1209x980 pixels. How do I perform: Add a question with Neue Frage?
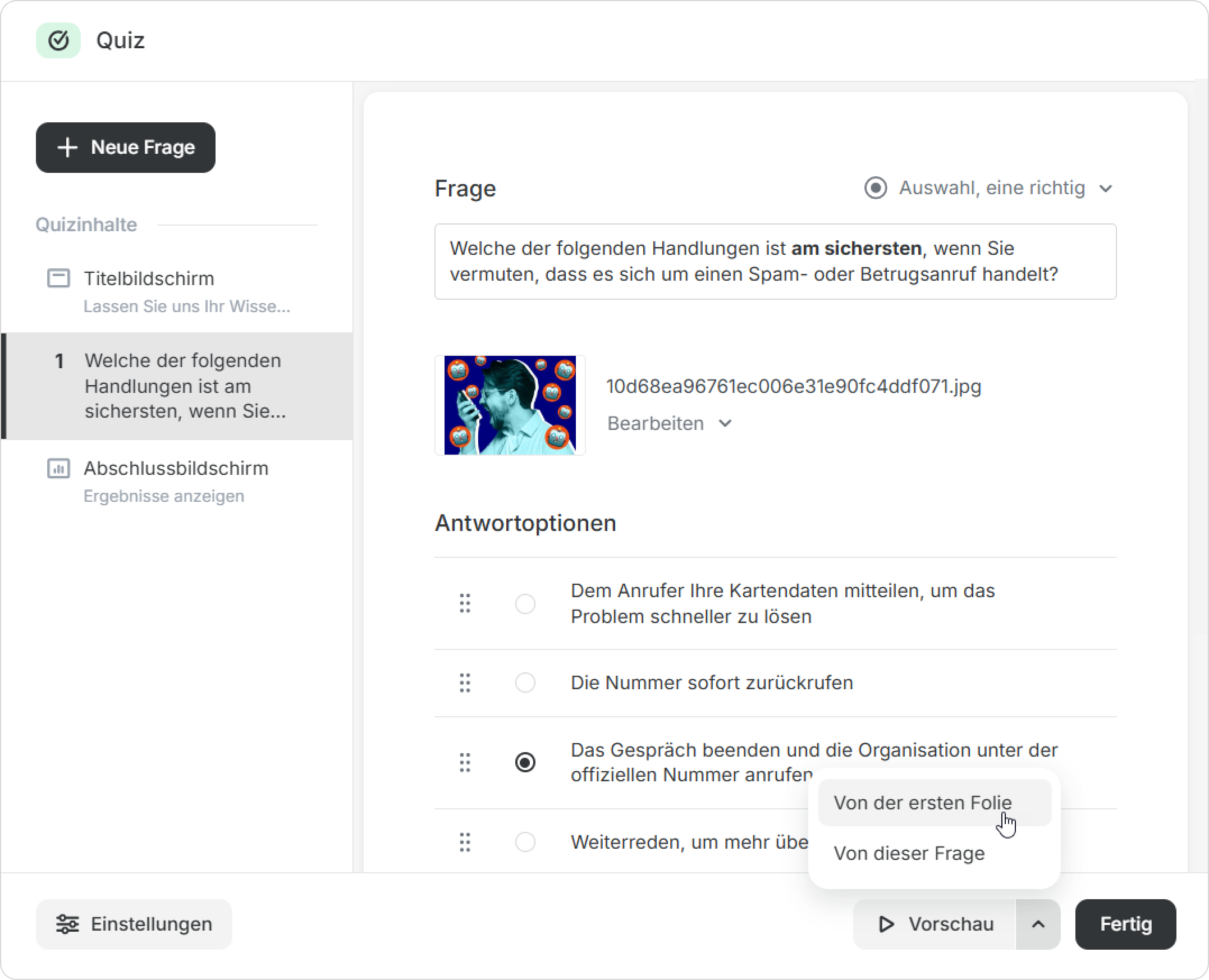[x=125, y=148]
